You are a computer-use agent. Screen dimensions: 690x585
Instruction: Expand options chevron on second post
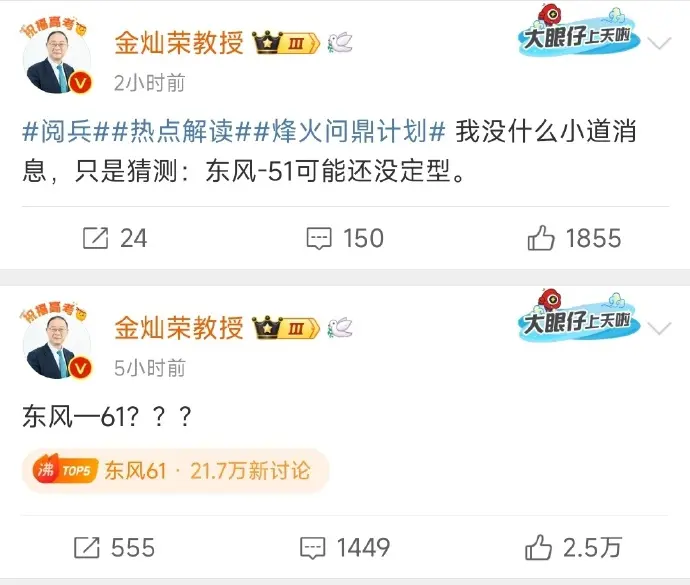pyautogui.click(x=659, y=328)
